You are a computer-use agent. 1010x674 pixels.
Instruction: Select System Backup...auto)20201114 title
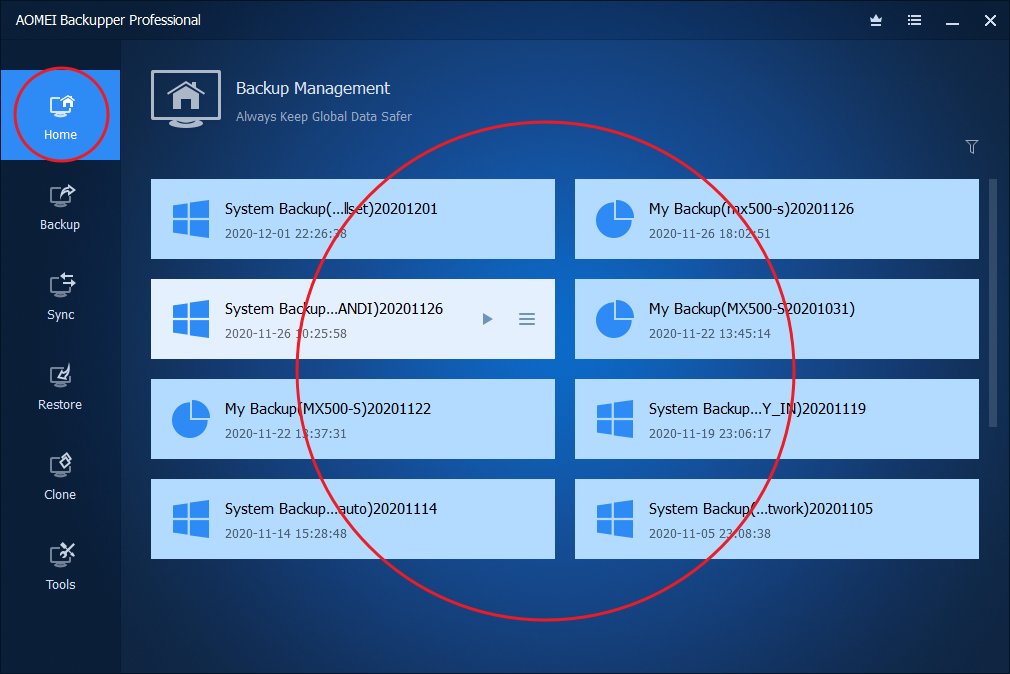(330, 508)
